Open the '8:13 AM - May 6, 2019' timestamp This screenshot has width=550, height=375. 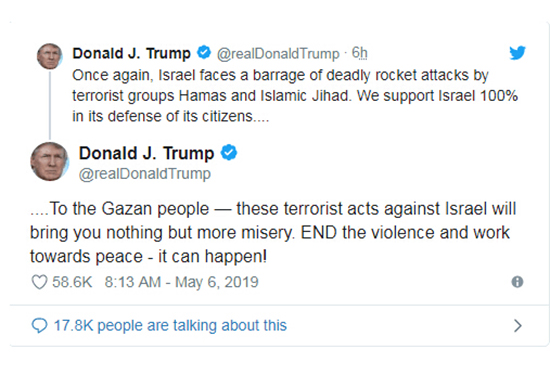click(182, 282)
